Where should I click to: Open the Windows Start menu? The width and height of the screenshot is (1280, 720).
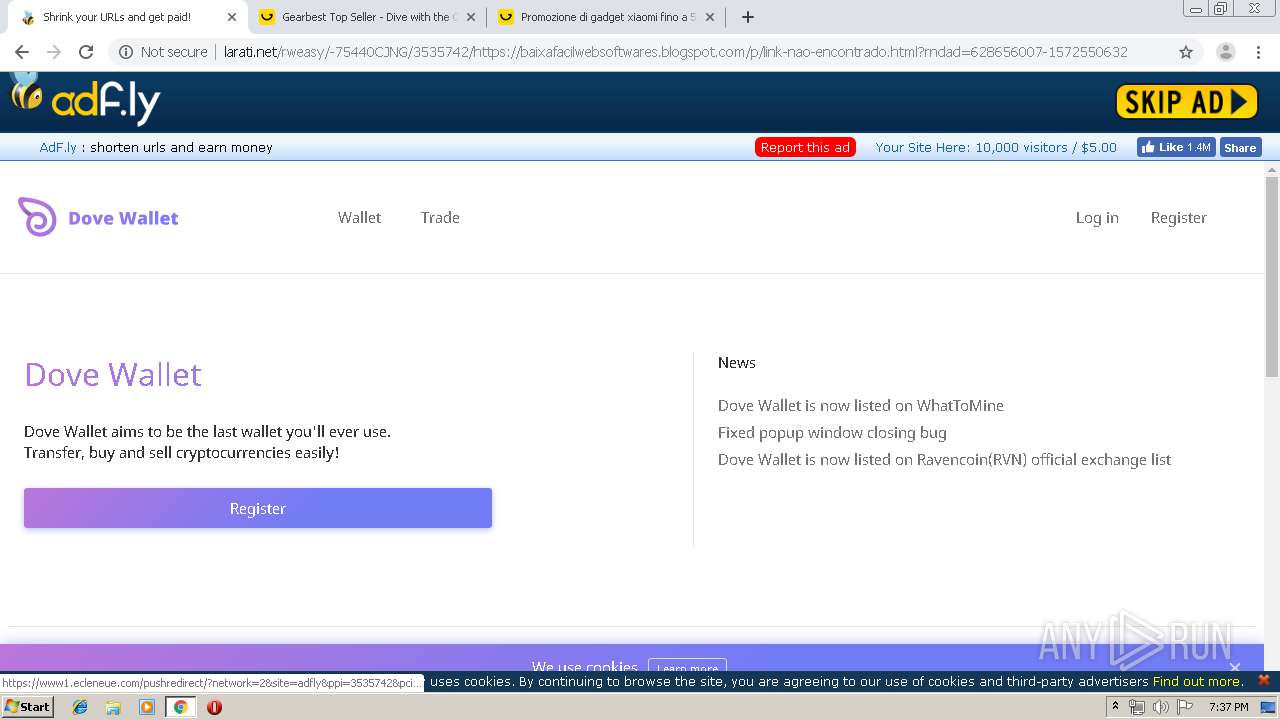click(x=27, y=706)
